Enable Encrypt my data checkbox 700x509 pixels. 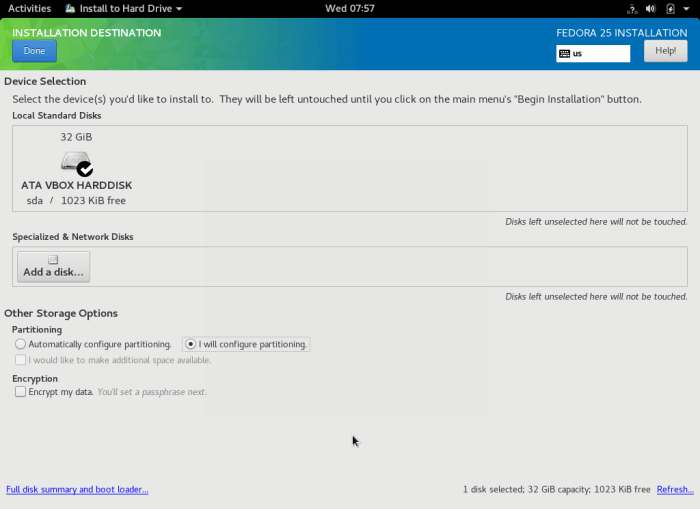pyautogui.click(x=20, y=392)
